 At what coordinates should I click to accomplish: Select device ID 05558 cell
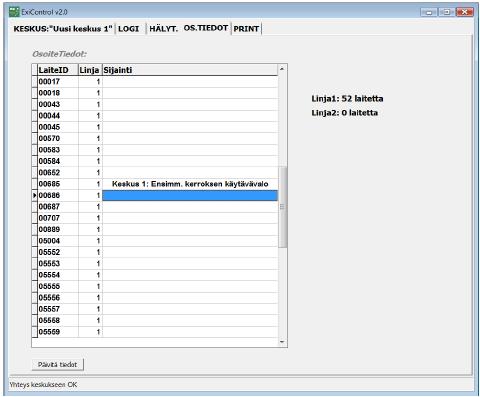point(58,320)
